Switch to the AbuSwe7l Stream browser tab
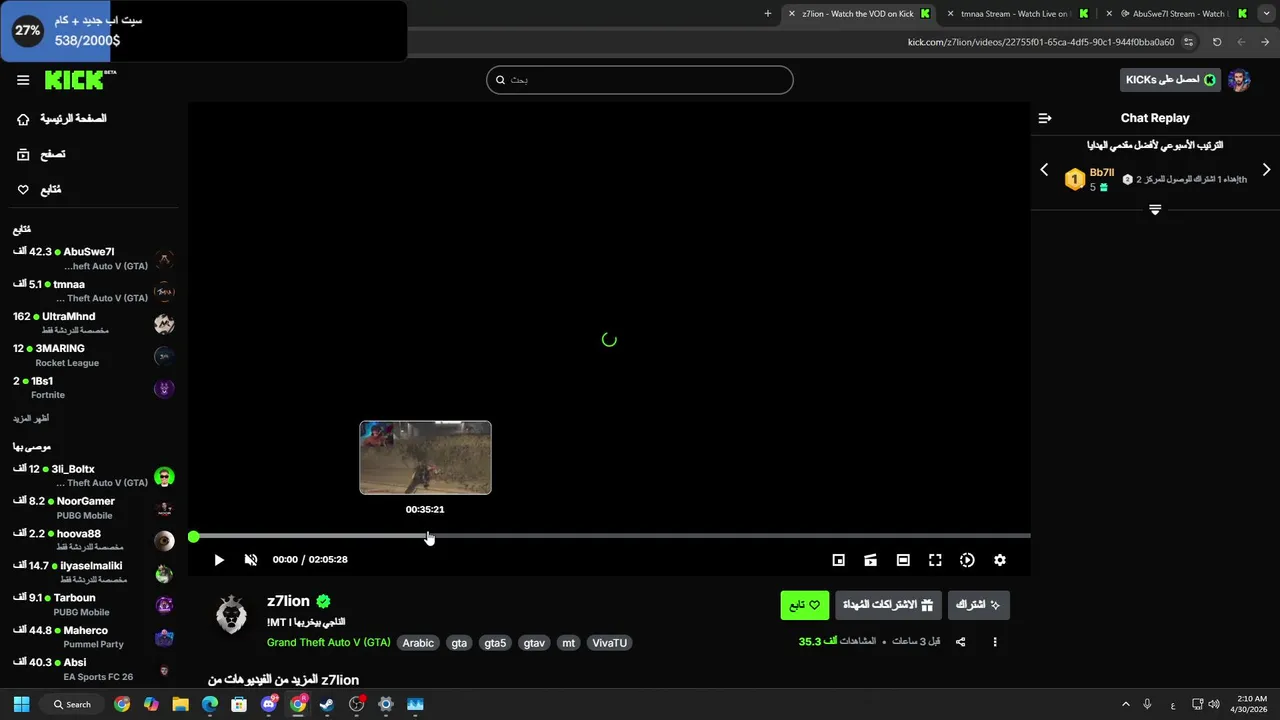Image resolution: width=1280 pixels, height=720 pixels. click(x=1176, y=14)
